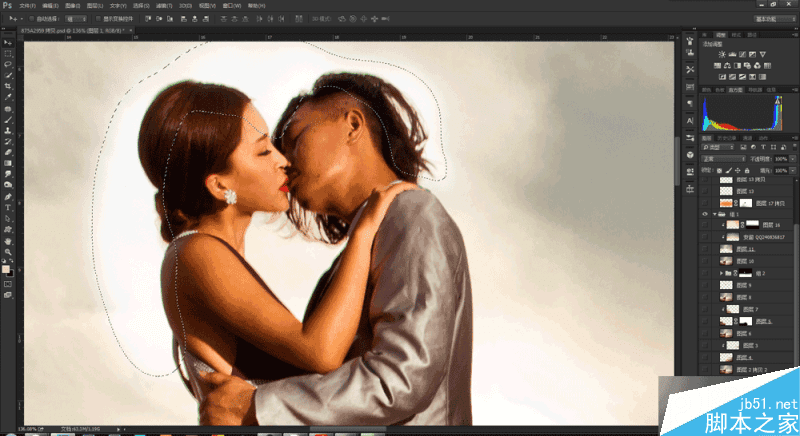Screen dimensions: 800x436
Task: Select the Hand tool
Action: coord(8,241)
